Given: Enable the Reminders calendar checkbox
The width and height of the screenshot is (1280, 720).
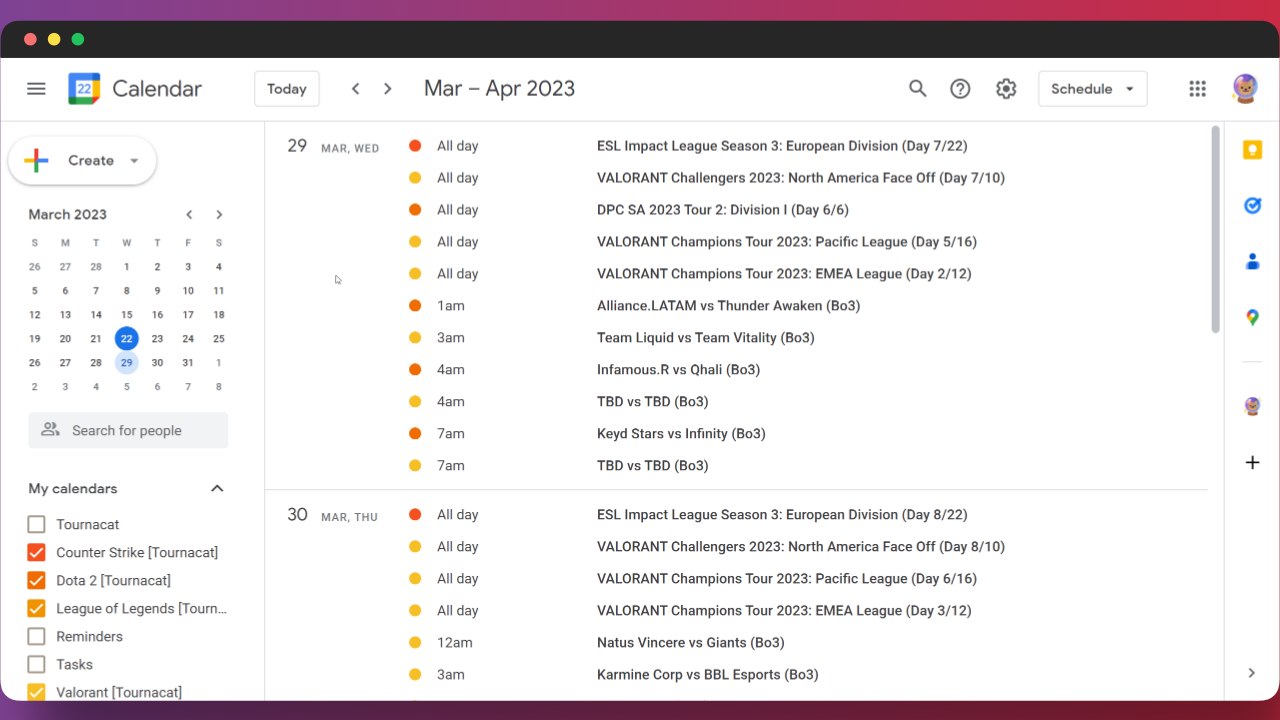Looking at the screenshot, I should pyautogui.click(x=37, y=636).
